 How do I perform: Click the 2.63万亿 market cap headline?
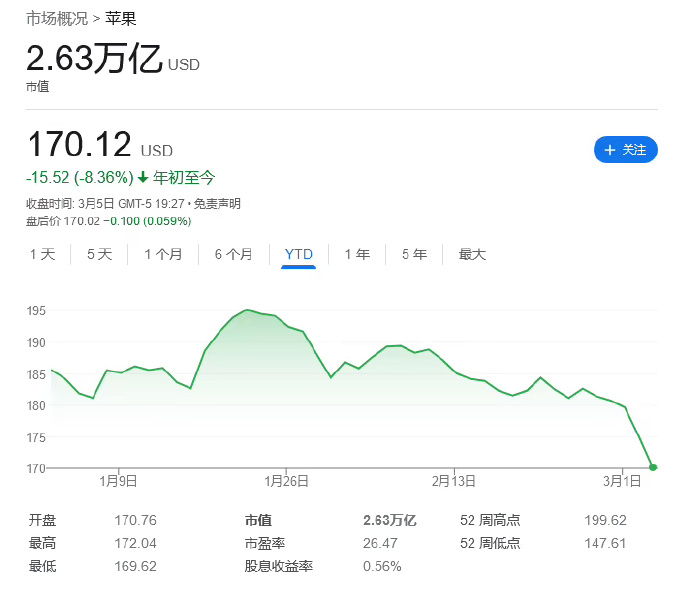[x=95, y=58]
